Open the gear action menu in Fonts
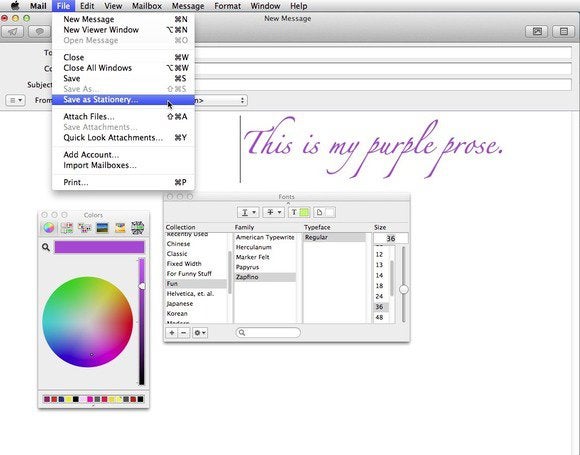Screen dimensions: 580x455 (200, 333)
